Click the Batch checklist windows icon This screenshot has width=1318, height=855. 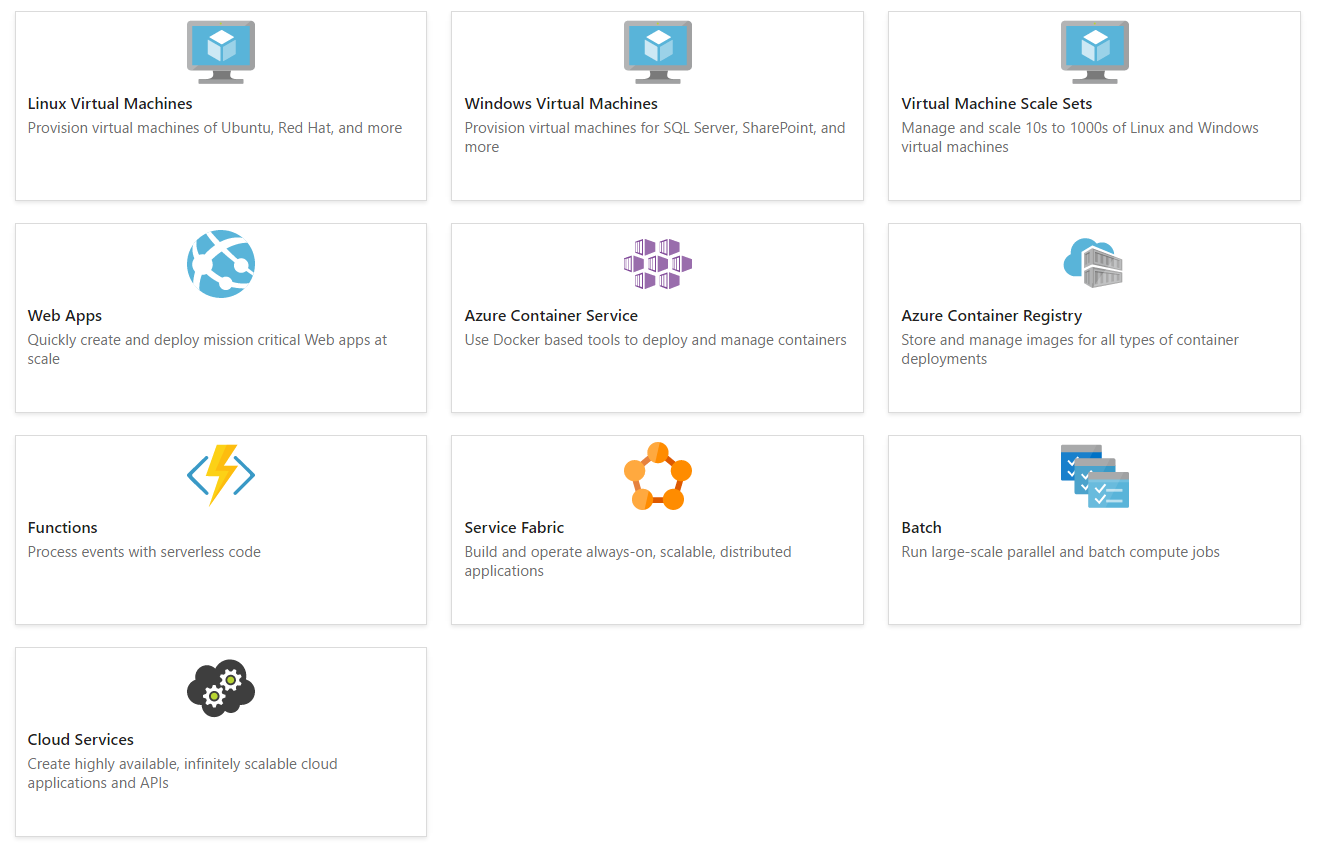pos(1094,476)
